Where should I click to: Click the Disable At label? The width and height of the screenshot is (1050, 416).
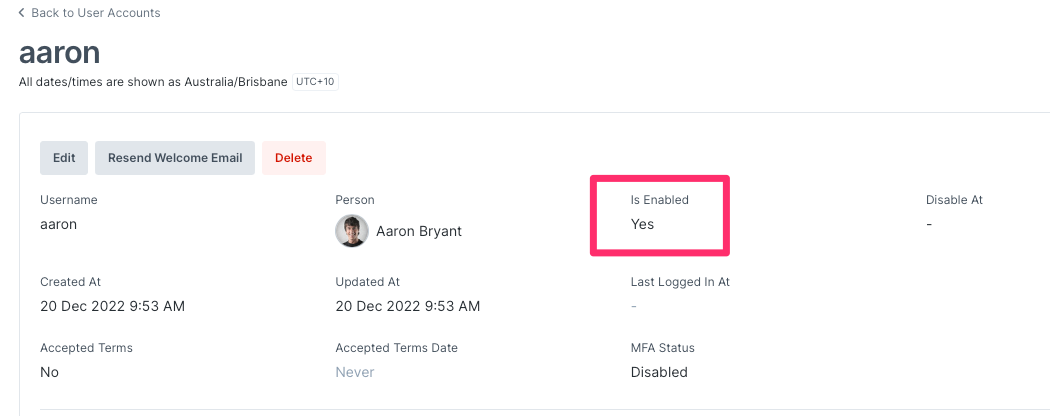954,200
